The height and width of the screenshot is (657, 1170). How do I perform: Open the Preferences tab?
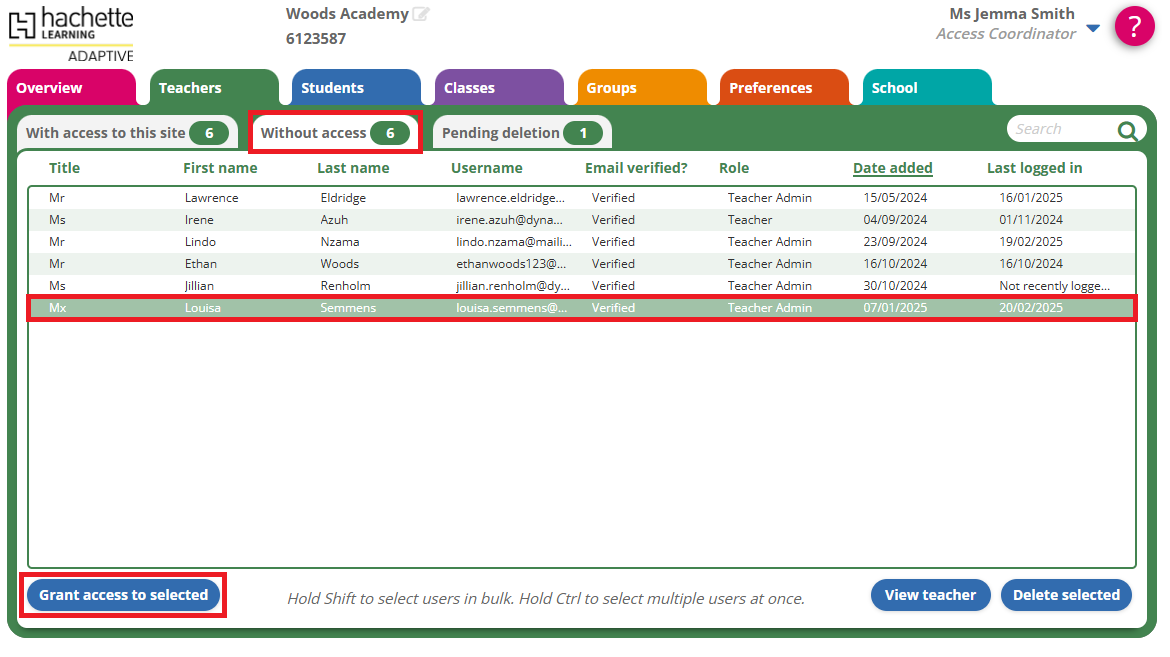tap(770, 88)
